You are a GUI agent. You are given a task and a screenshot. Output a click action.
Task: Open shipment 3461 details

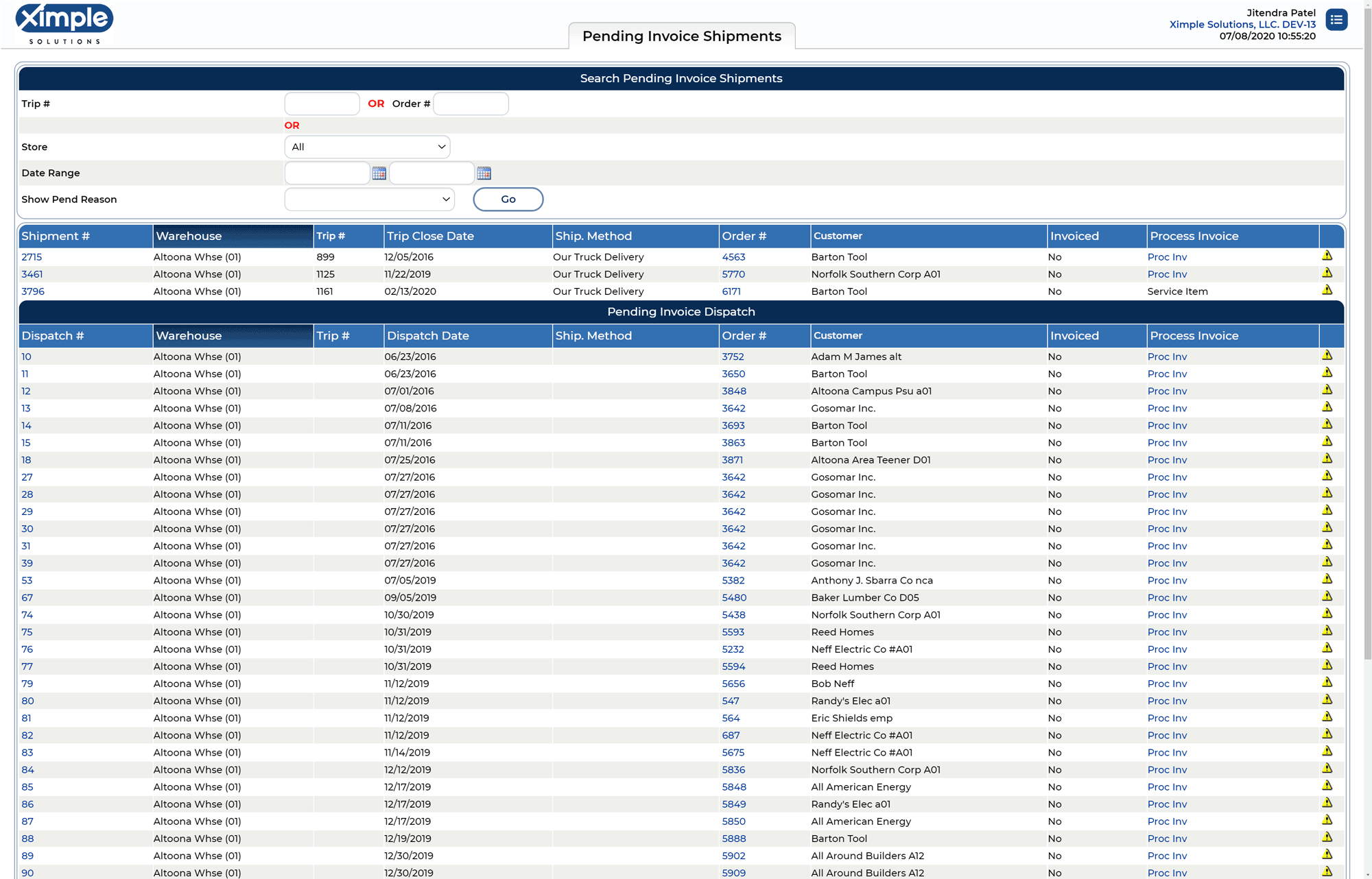[32, 274]
